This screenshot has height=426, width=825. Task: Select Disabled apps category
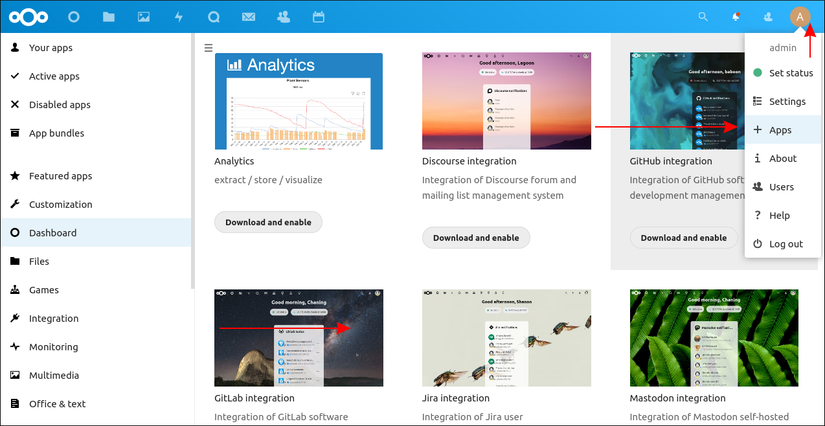[x=96, y=105]
